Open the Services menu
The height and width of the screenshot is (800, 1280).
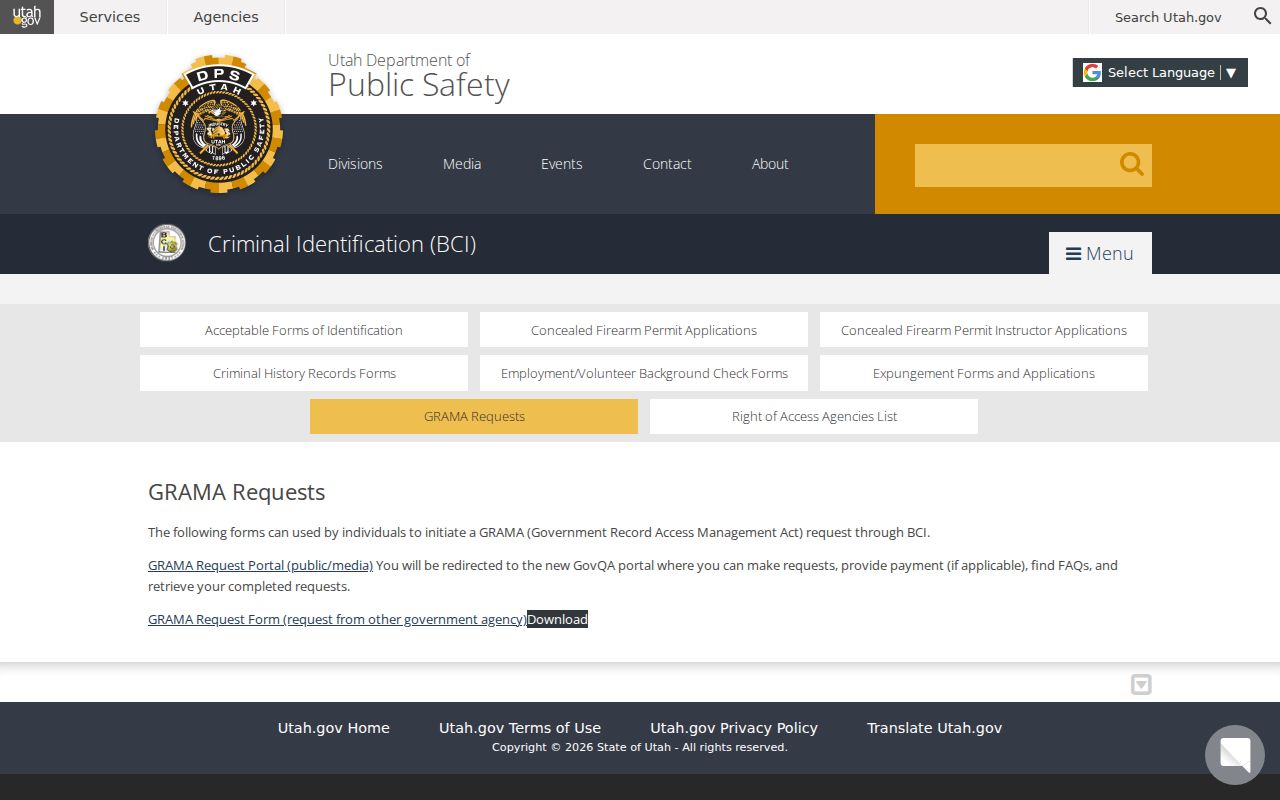tap(110, 17)
